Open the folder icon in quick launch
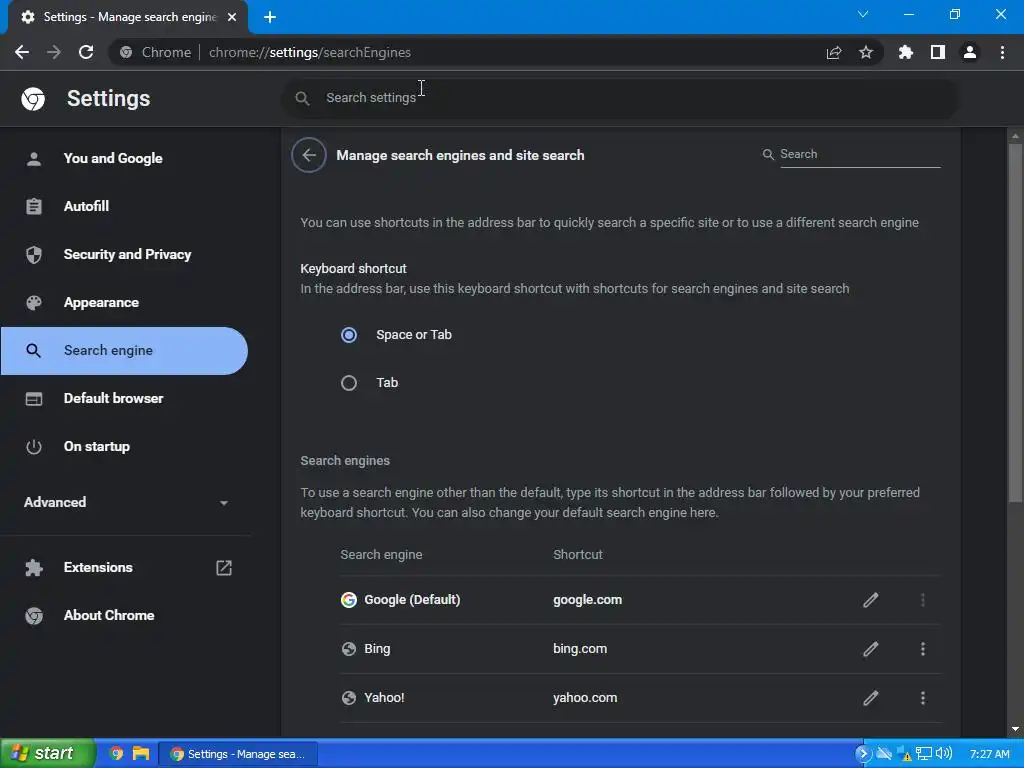The image size is (1024, 768). [140, 753]
